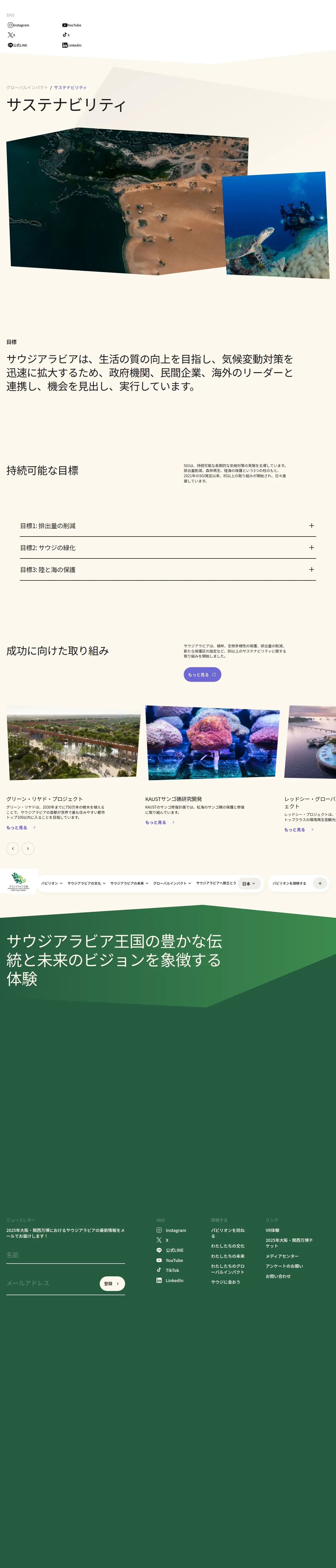Viewport: 336px width, 1568px height.
Task: Open footer X link
Action: click(162, 1240)
